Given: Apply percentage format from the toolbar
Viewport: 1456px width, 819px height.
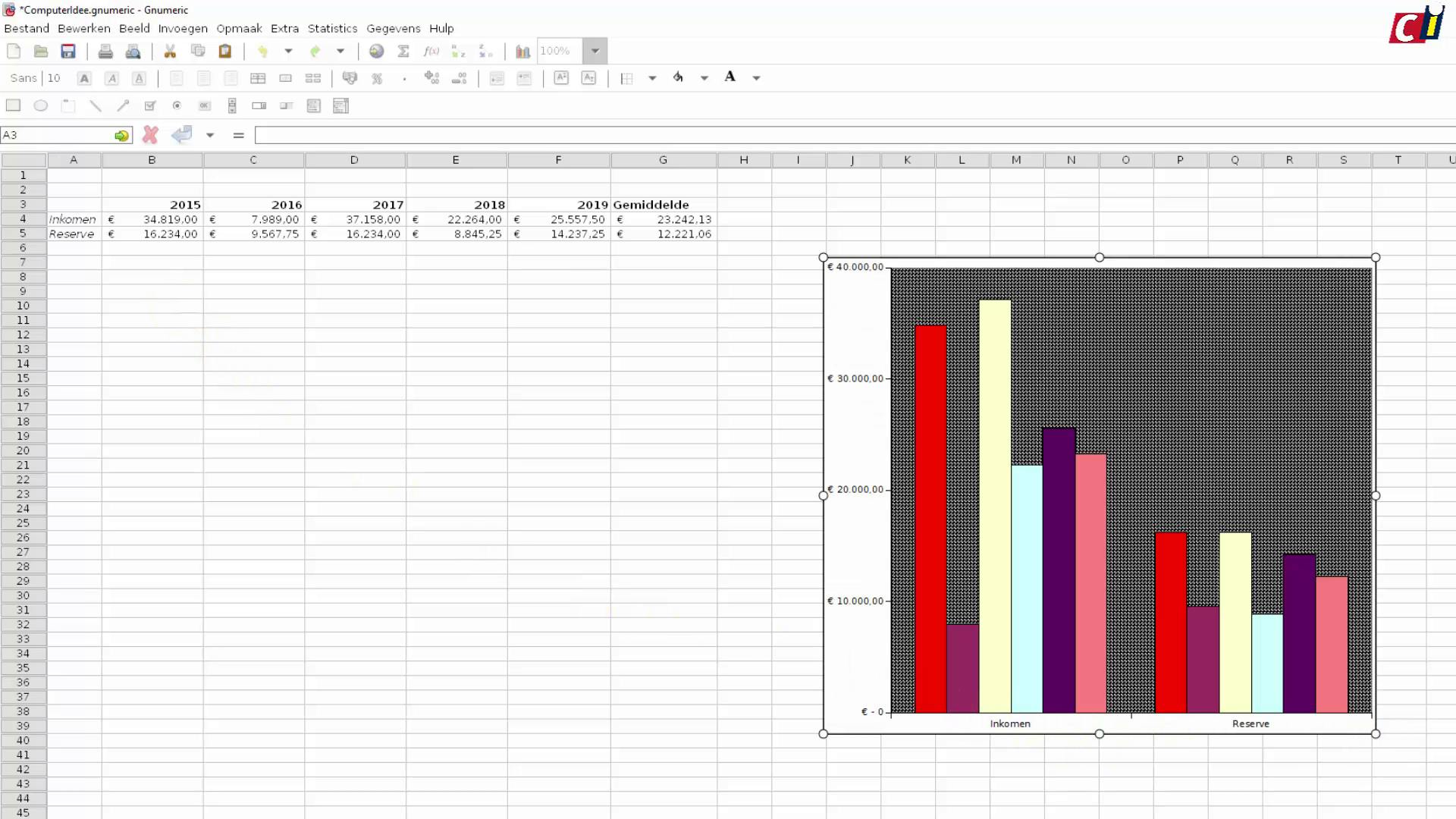Looking at the screenshot, I should [377, 78].
